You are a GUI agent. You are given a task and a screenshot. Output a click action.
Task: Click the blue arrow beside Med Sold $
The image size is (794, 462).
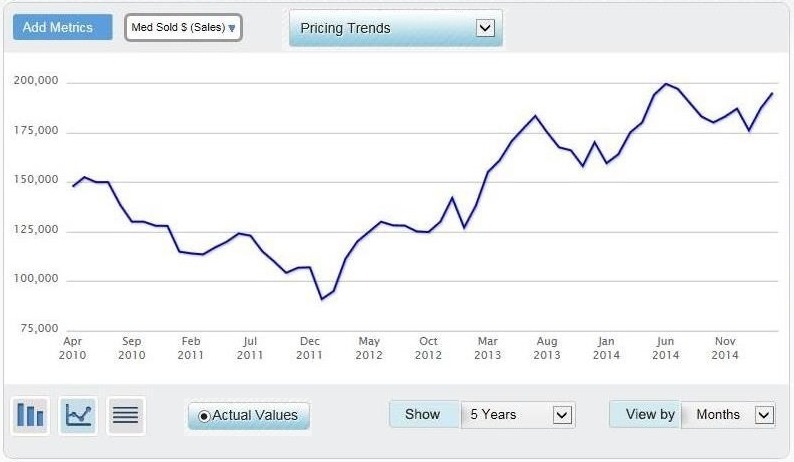pos(232,28)
